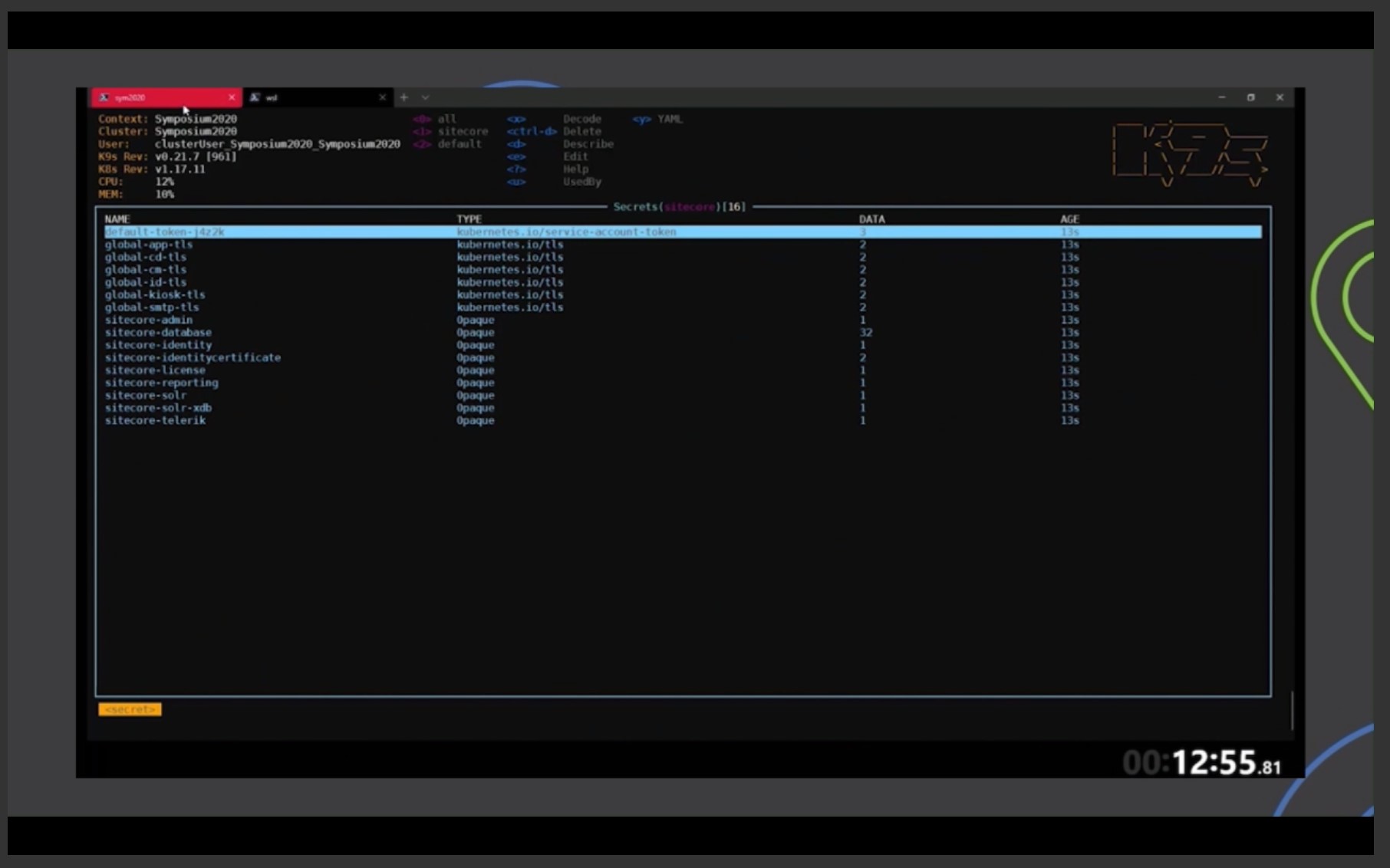Click the PowerShell icon on wsl tab

[255, 97]
